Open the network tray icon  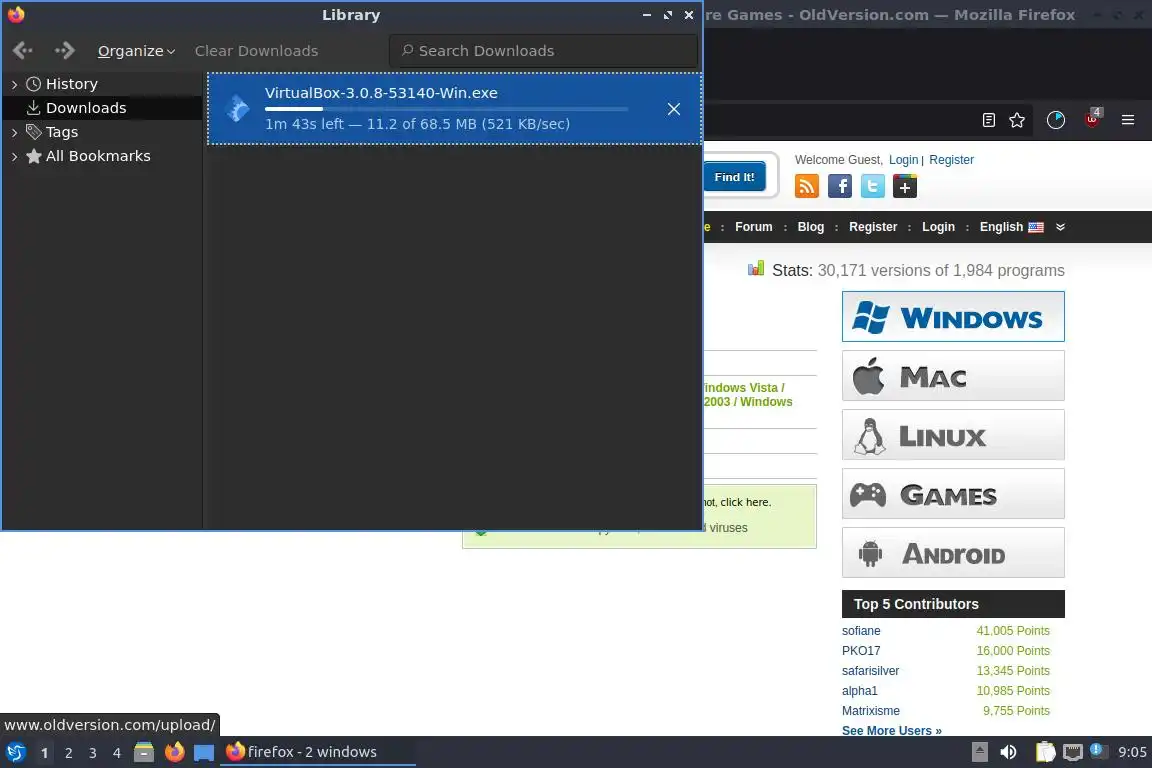tap(1073, 752)
